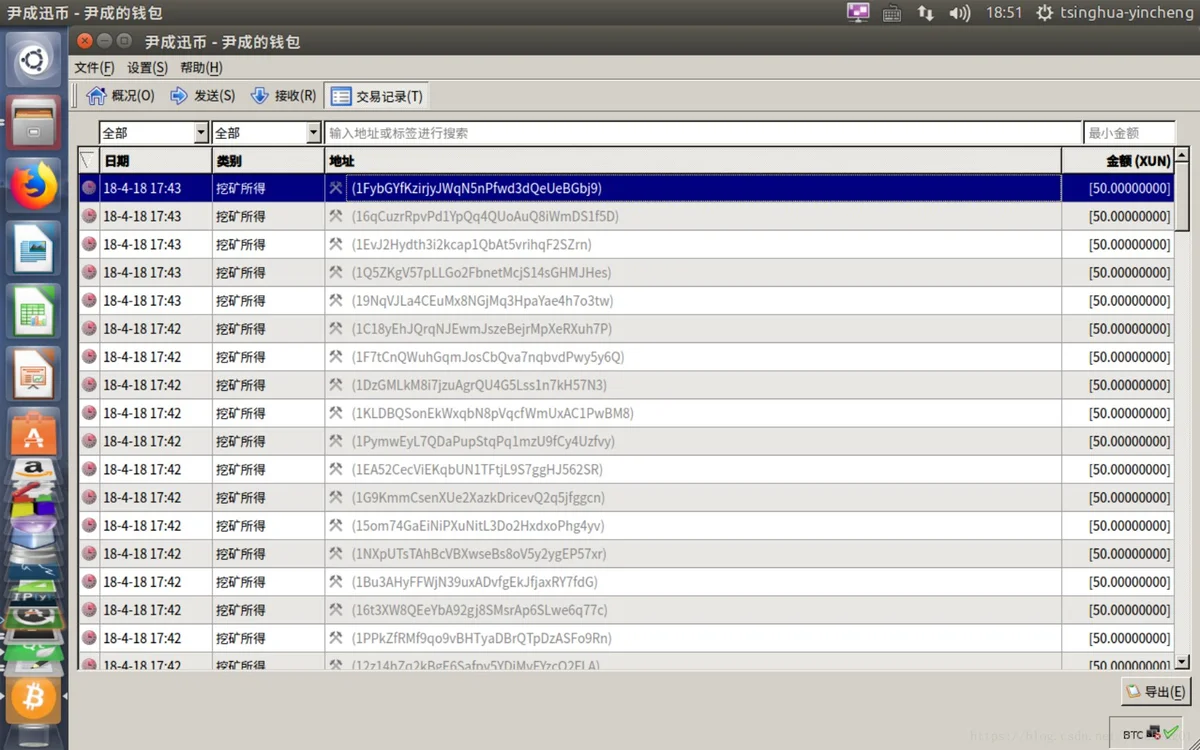
Task: Open LibreOffice Calc from the dock
Action: 34,313
